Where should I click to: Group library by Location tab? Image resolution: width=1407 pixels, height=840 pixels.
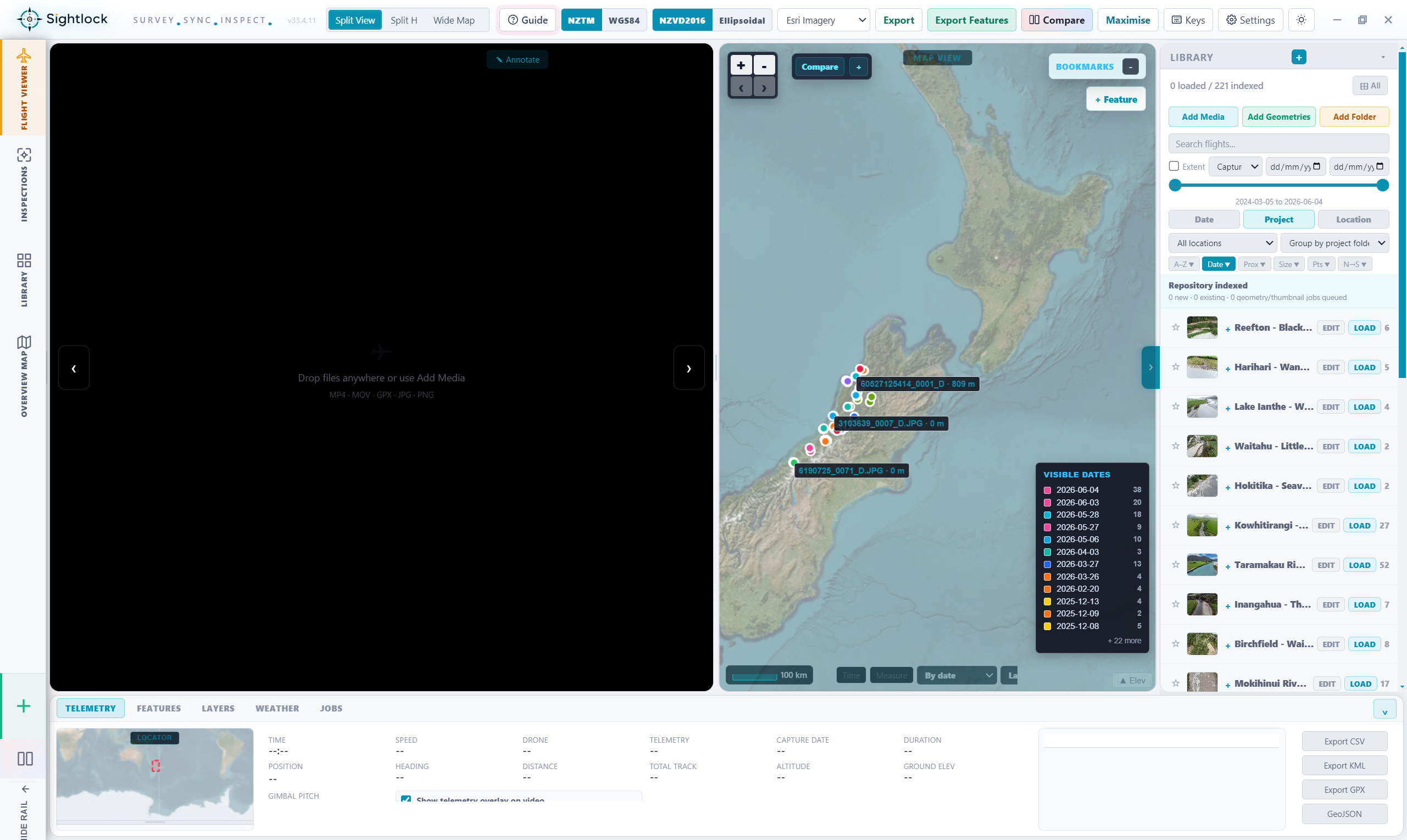(x=1353, y=220)
